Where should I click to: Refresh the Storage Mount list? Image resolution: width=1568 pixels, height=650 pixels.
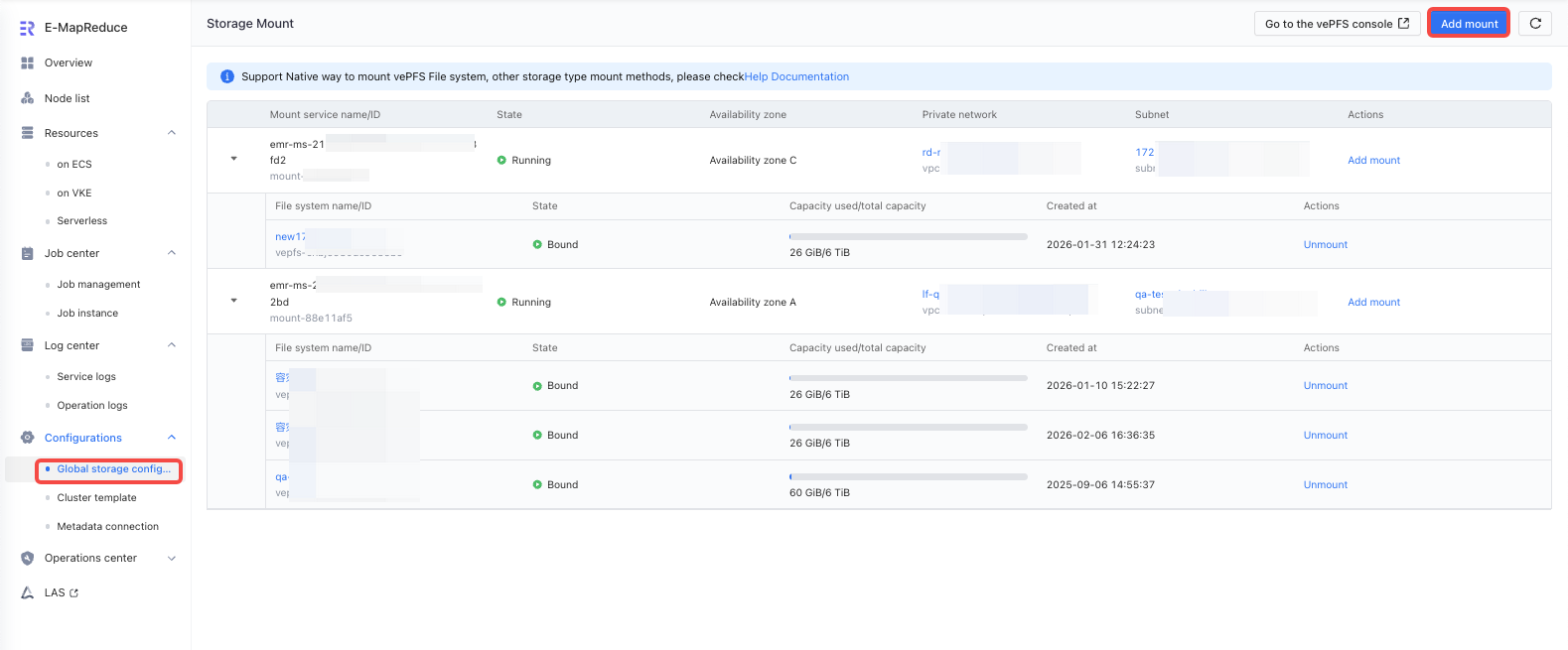pyautogui.click(x=1535, y=24)
